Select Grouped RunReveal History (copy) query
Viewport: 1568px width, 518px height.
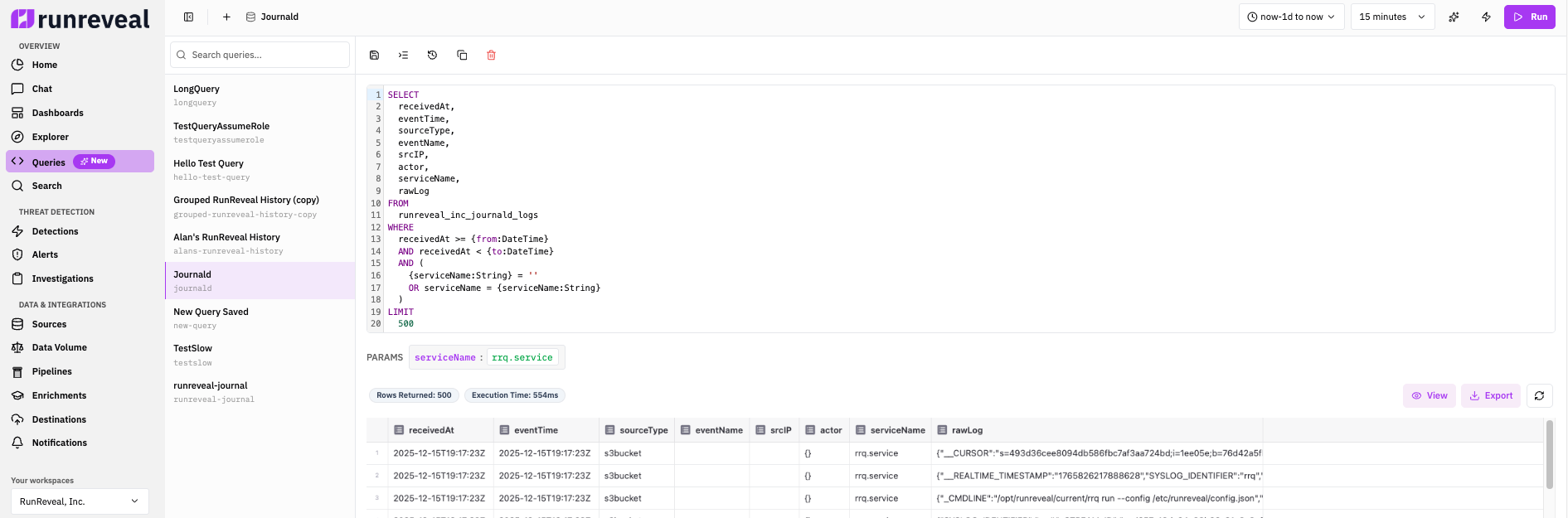260,206
